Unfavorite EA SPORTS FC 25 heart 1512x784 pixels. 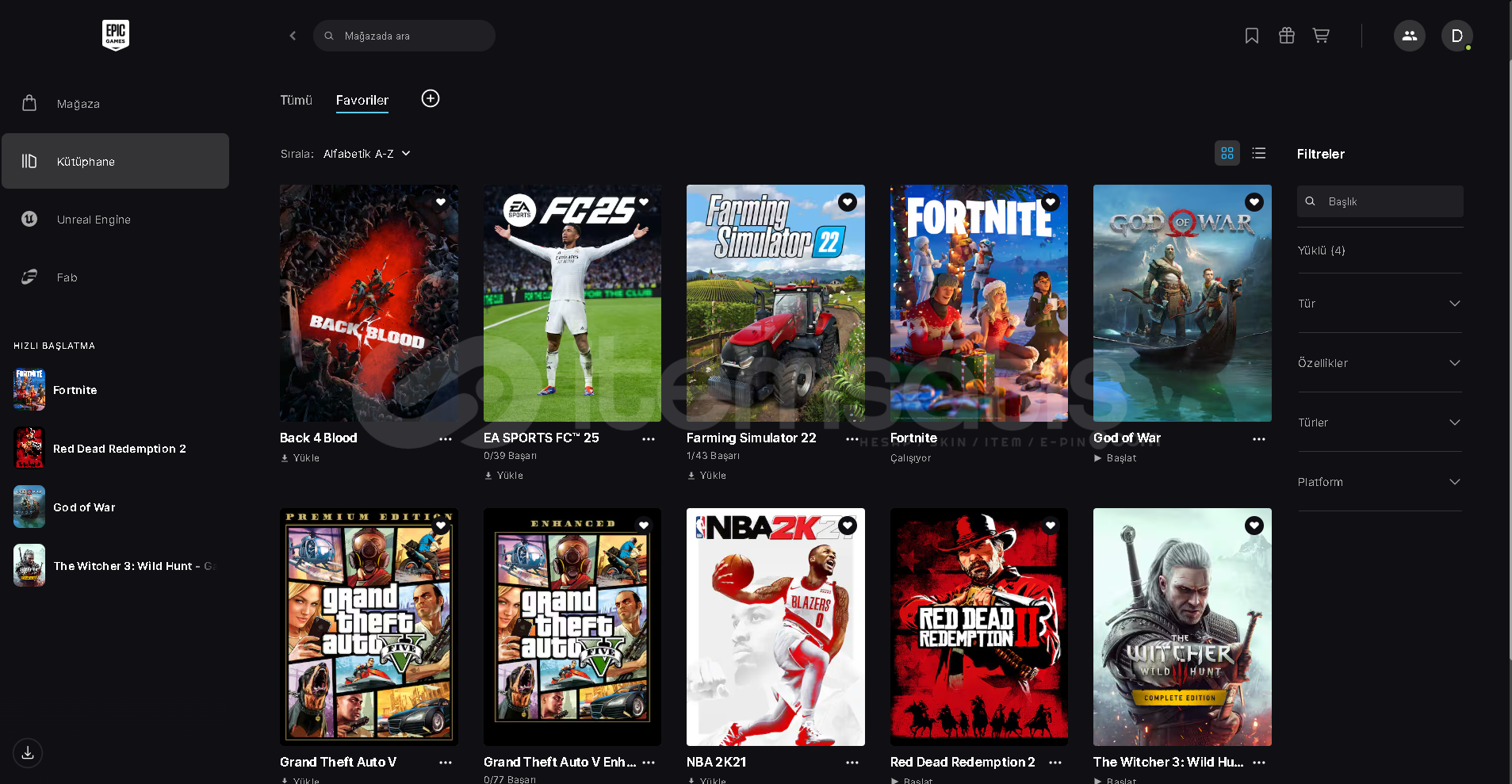644,202
